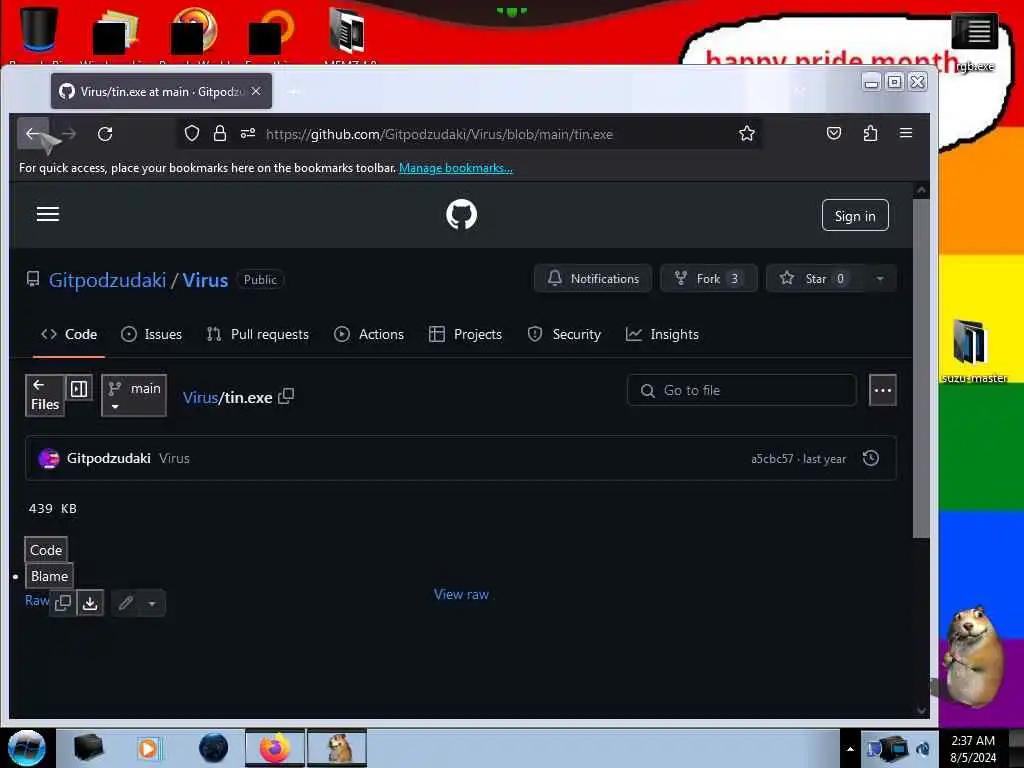Click the Virus breadcrumb folder link
This screenshot has height=768, width=1024.
200,397
